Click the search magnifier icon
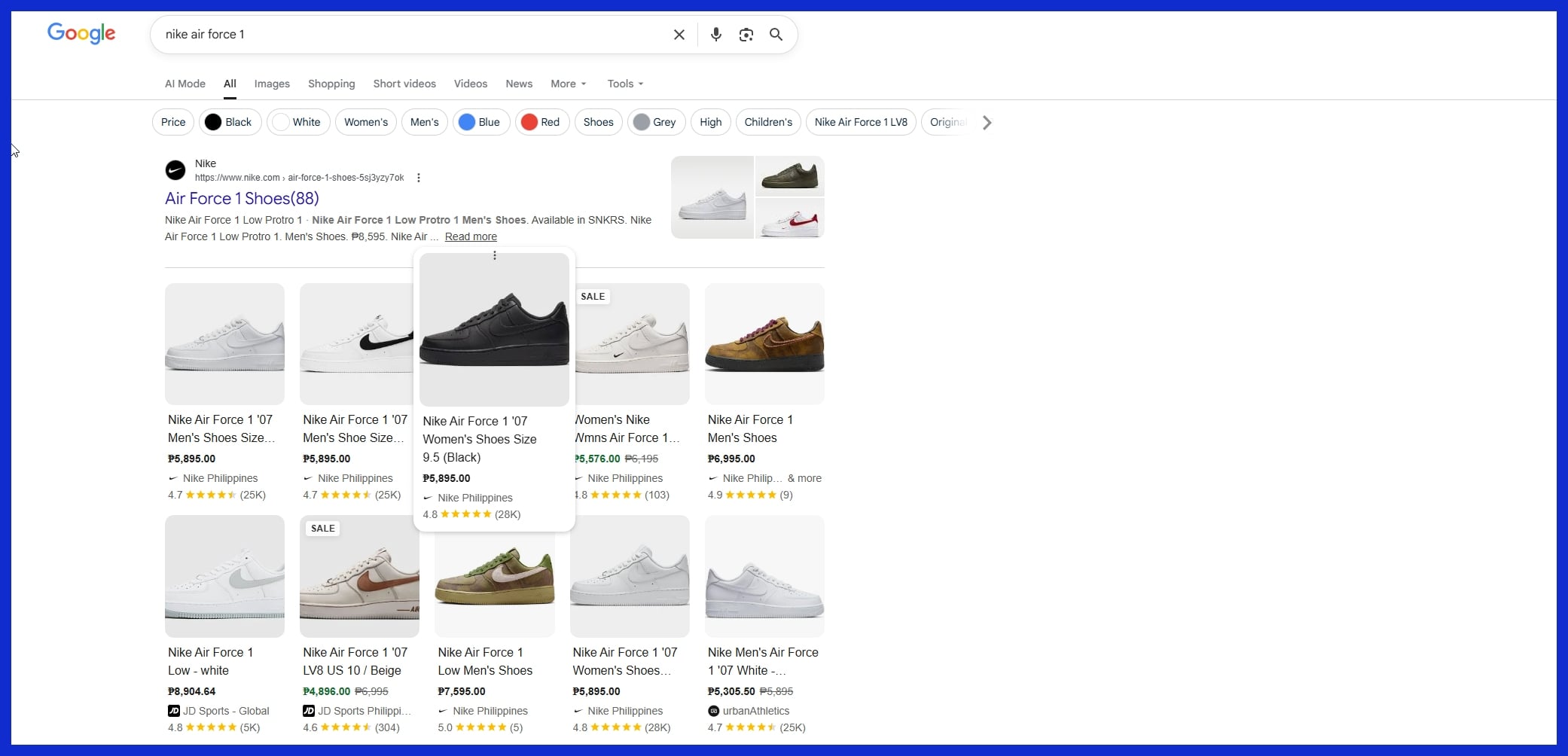The width and height of the screenshot is (1568, 756). click(x=776, y=35)
